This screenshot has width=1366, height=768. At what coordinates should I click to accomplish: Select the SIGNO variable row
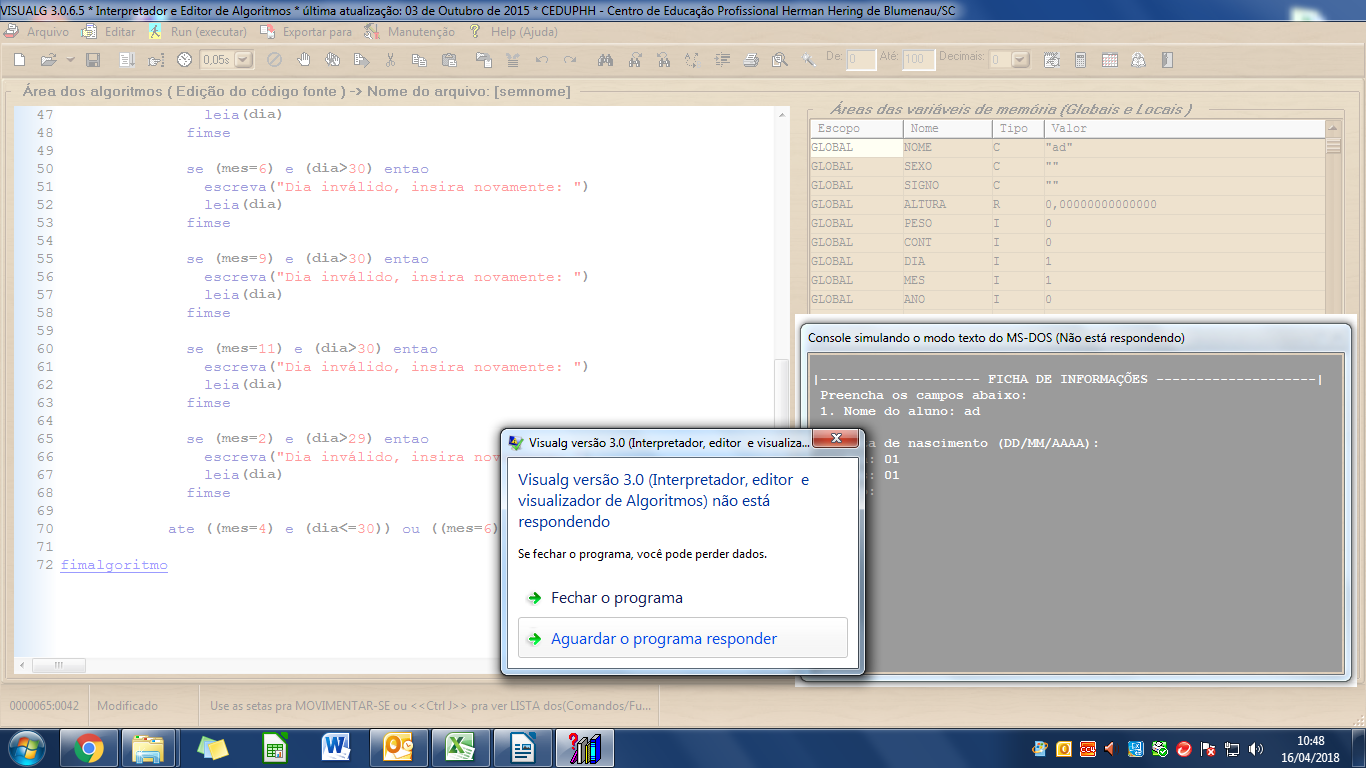[x=1067, y=185]
